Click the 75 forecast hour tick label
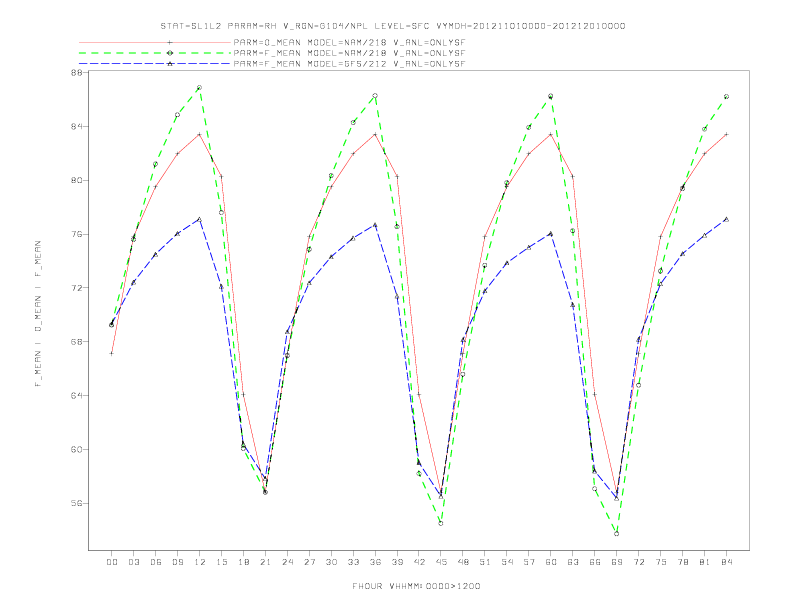 [x=661, y=562]
